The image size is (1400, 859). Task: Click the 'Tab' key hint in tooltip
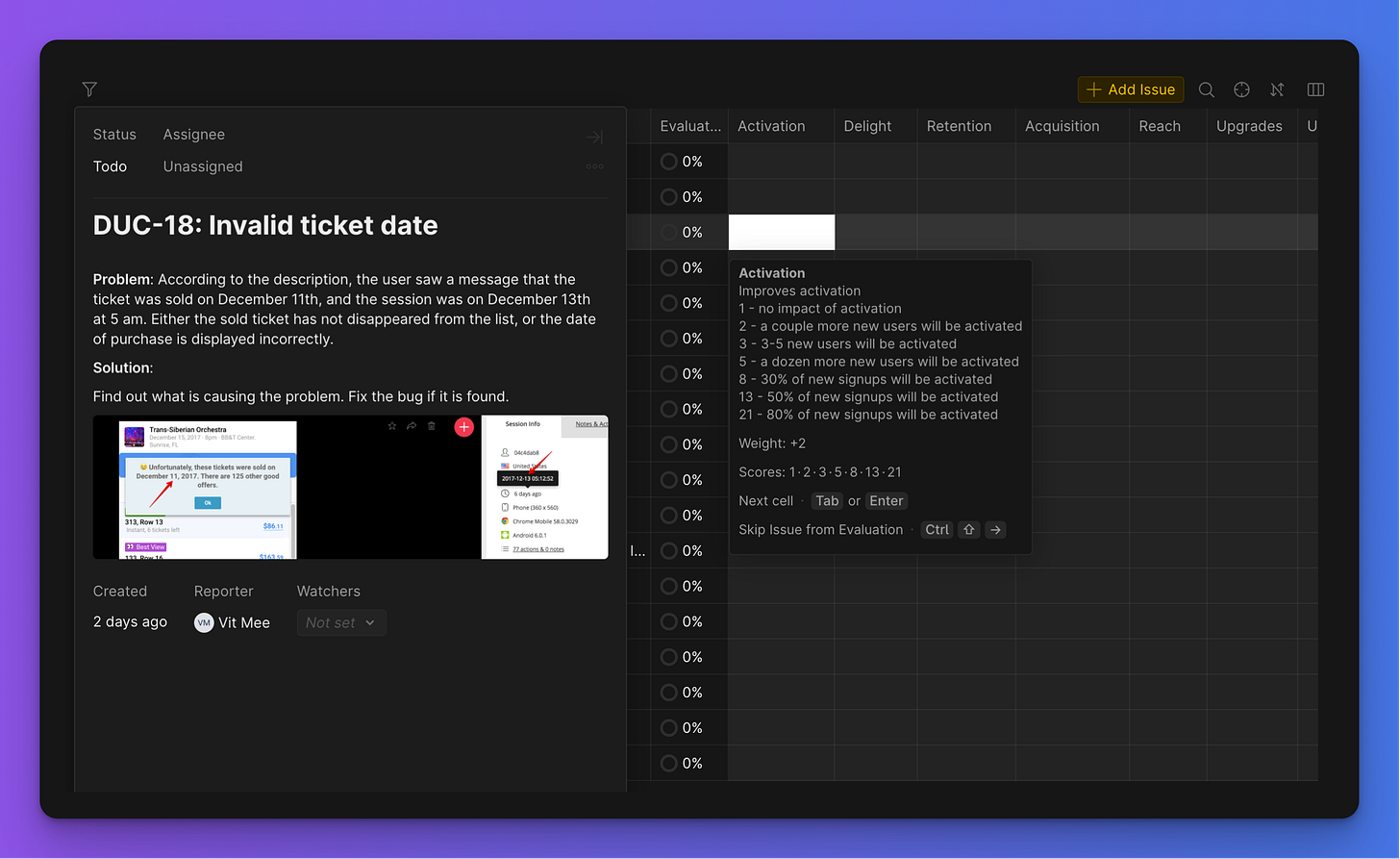click(x=827, y=501)
